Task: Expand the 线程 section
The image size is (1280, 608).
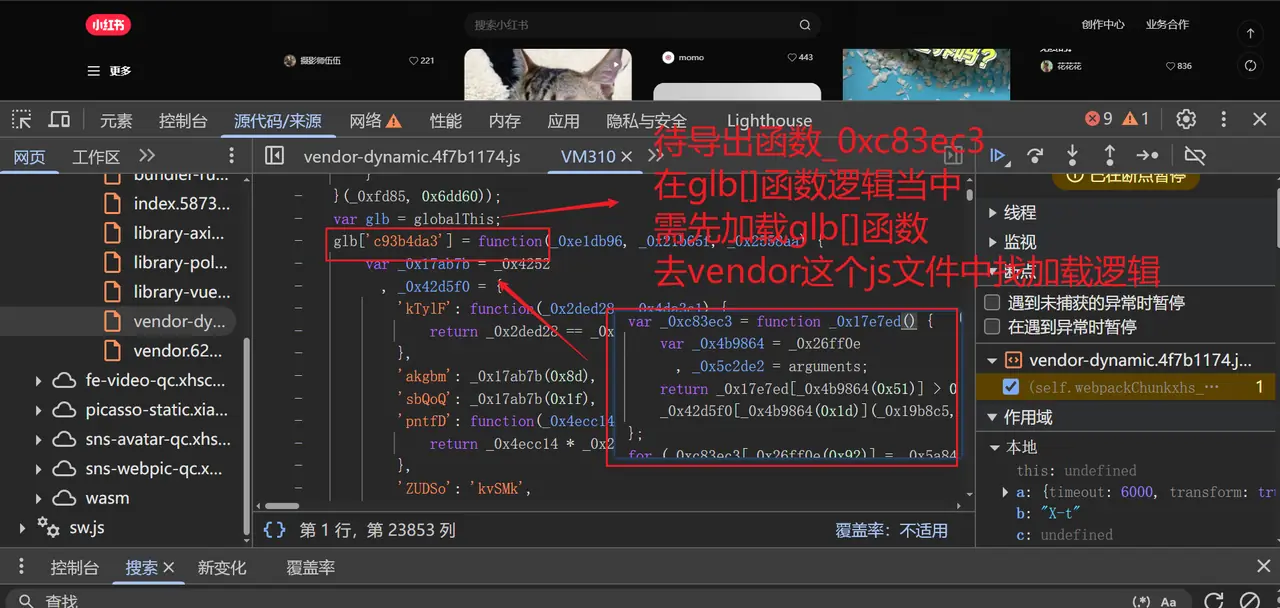Action: [993, 213]
